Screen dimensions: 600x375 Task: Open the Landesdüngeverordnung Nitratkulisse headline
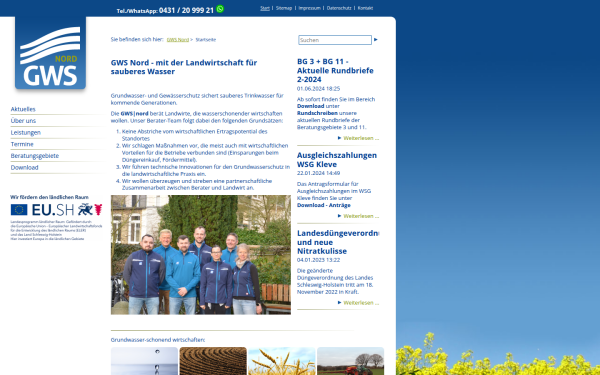tap(338, 242)
